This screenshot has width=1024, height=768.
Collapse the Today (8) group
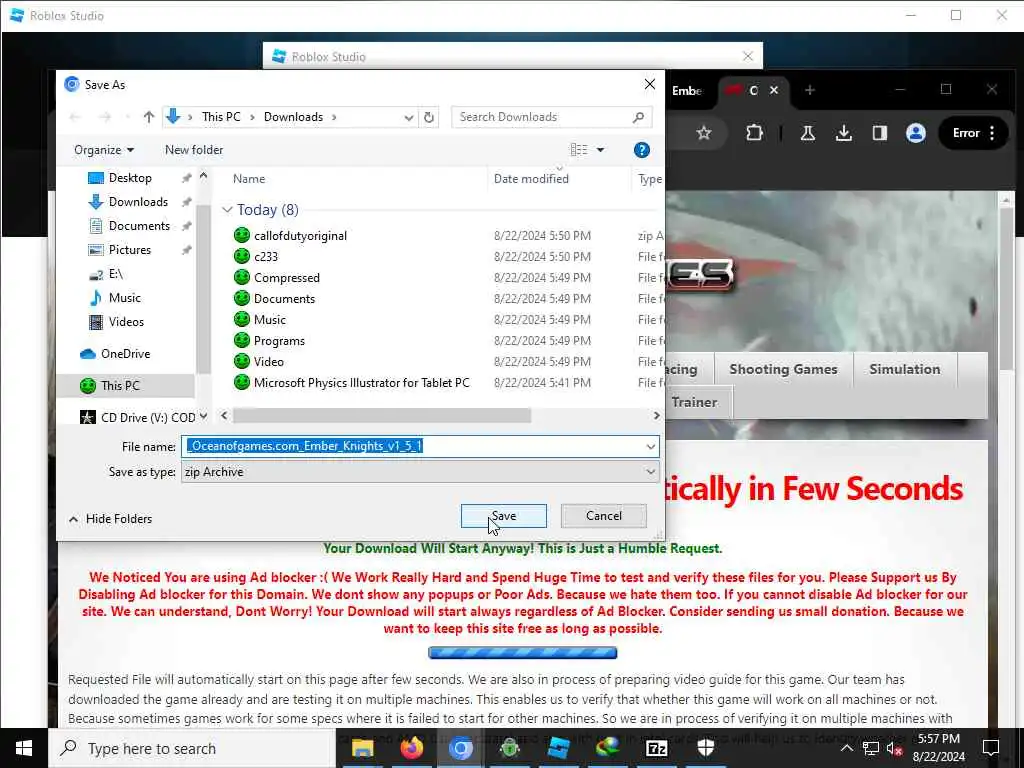[227, 210]
